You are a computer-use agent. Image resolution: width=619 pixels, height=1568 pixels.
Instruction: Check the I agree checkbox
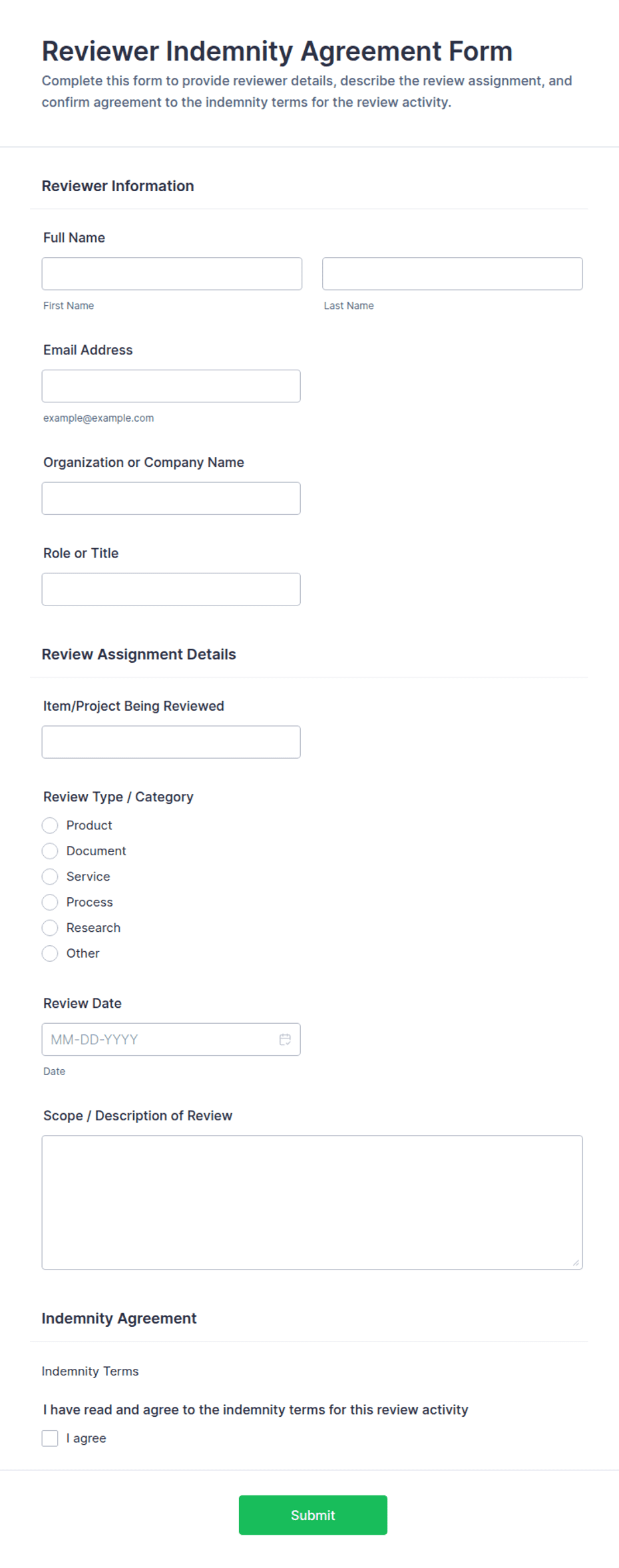coord(50,1438)
